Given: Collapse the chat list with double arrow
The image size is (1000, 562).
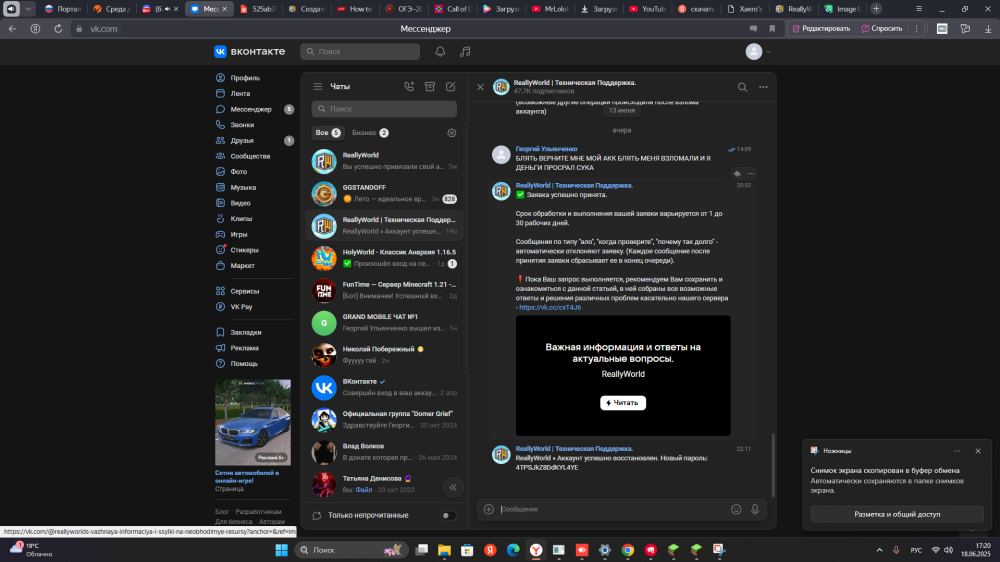Looking at the screenshot, I should tap(453, 487).
